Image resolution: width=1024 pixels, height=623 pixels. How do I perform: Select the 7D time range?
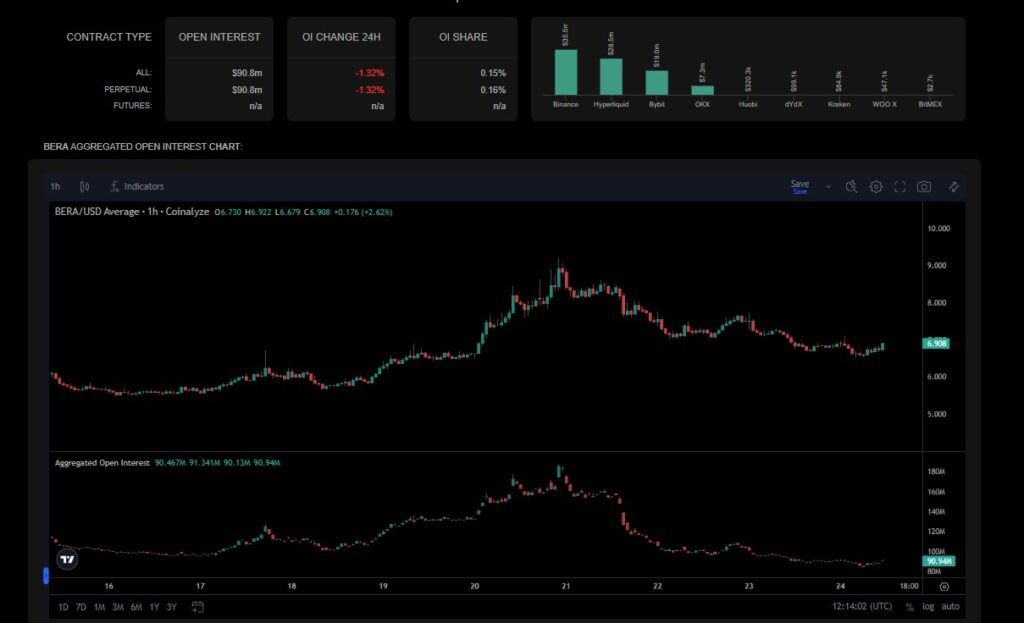tap(81, 607)
